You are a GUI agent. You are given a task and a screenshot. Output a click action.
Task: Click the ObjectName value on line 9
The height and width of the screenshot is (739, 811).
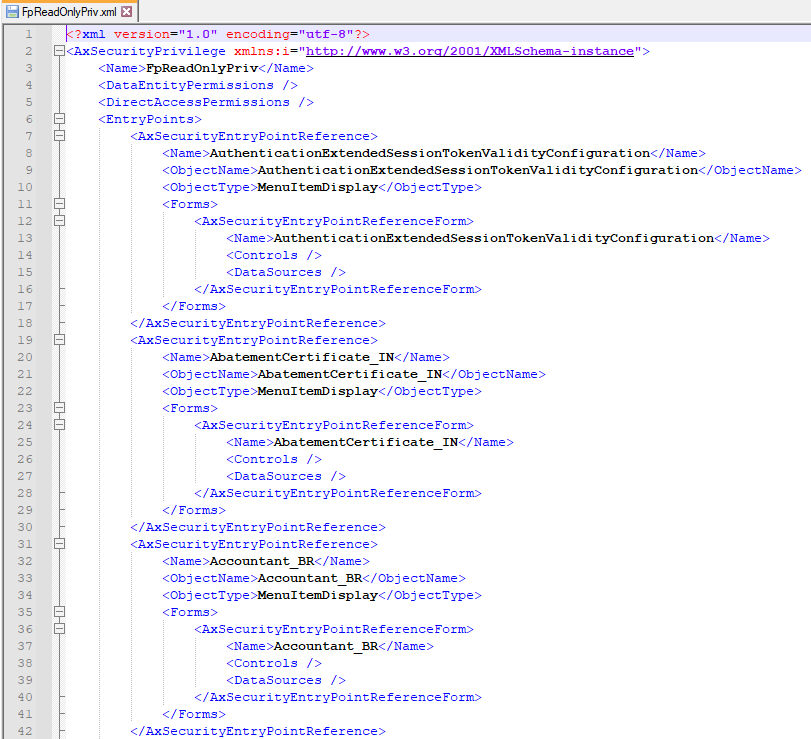(x=478, y=170)
